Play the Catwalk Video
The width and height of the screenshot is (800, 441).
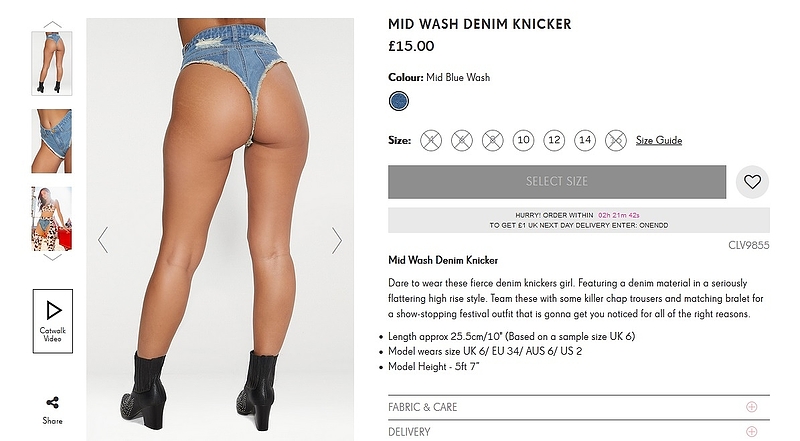(x=53, y=321)
